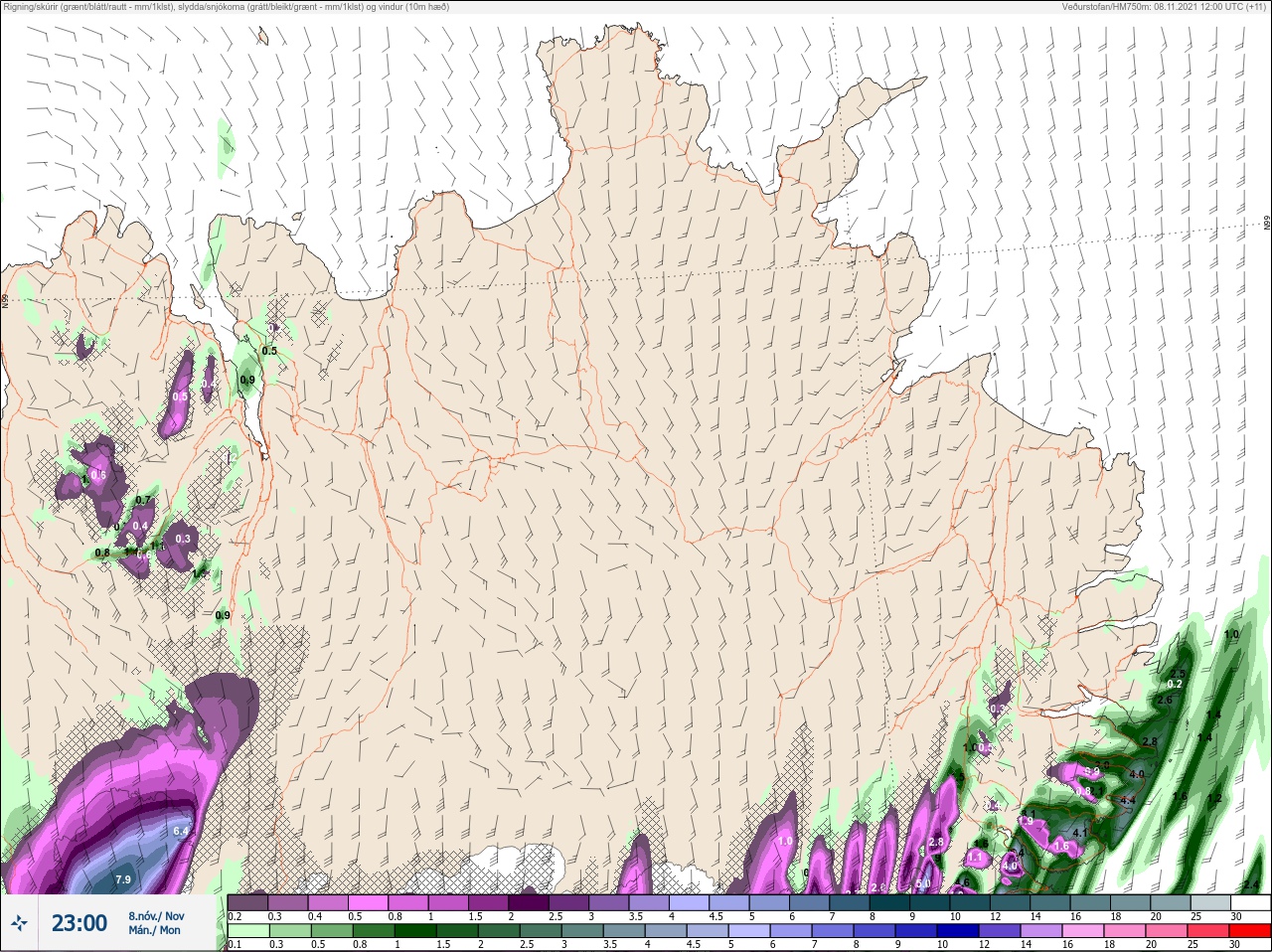Click the weekday text 'Mán./ Mon'
This screenshot has height=952, width=1272.
pos(154,930)
